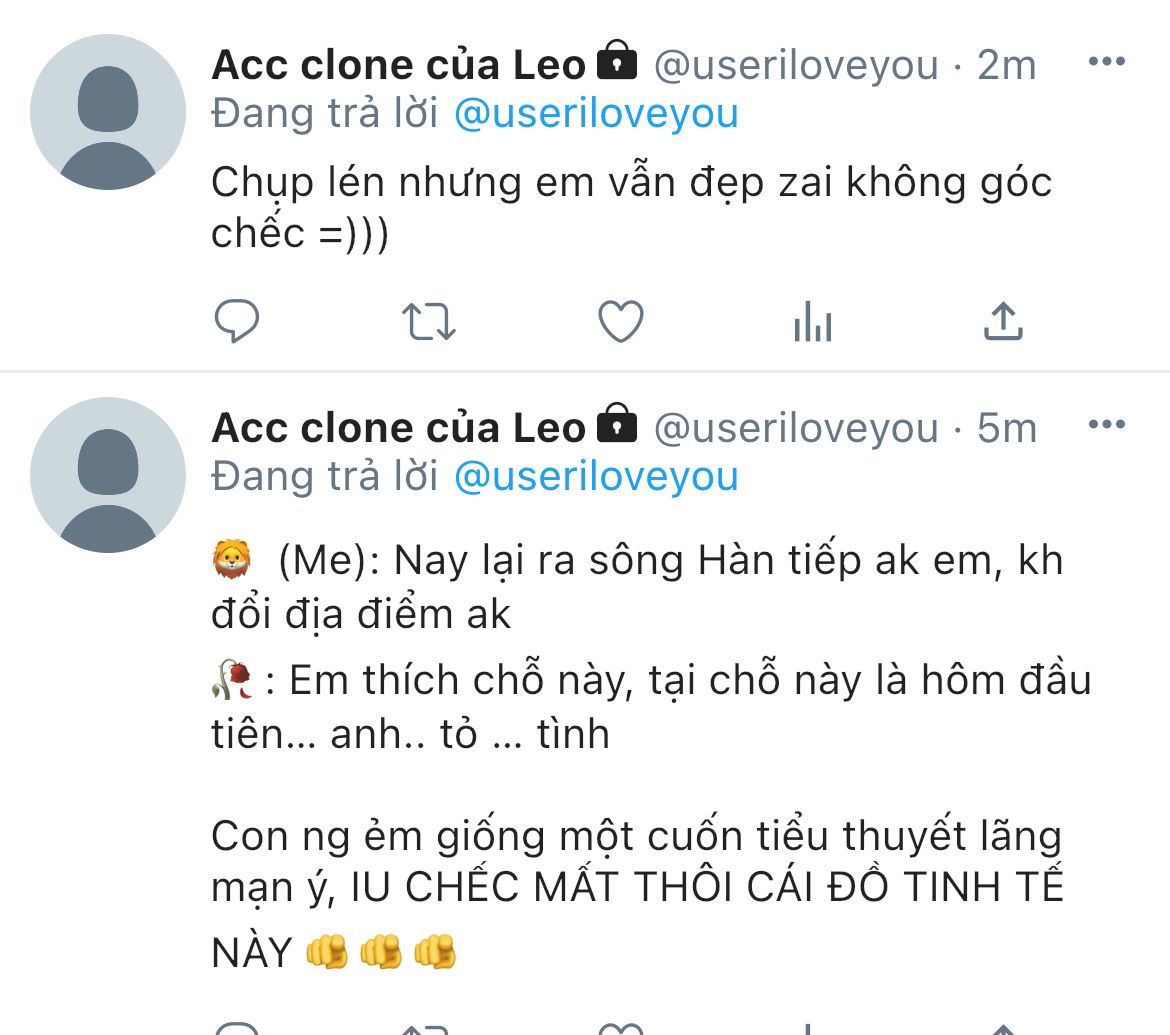This screenshot has height=1035, width=1170.
Task: Tap blue @useriloveyou mention in the 5m tweet
Action: point(596,477)
